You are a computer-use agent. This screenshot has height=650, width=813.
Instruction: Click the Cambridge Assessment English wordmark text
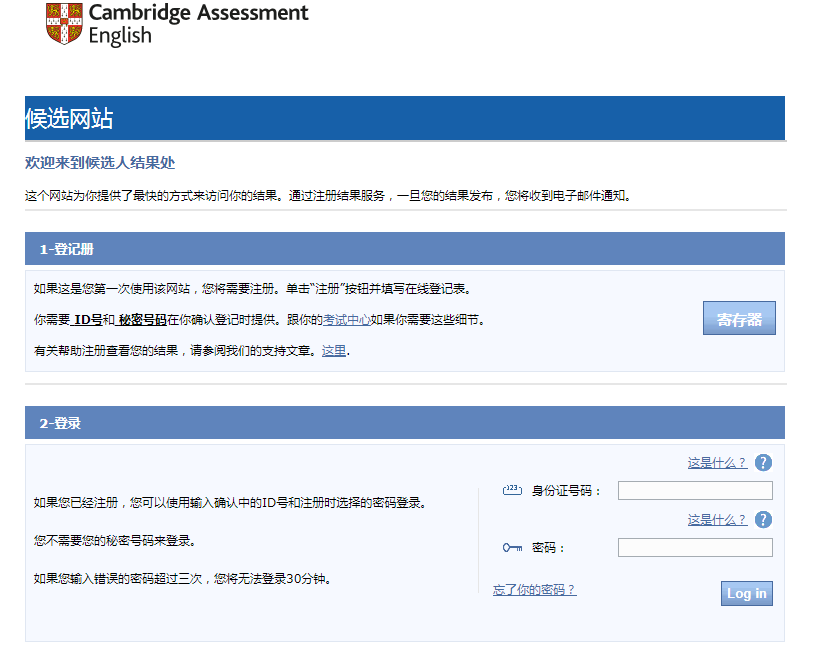[199, 24]
